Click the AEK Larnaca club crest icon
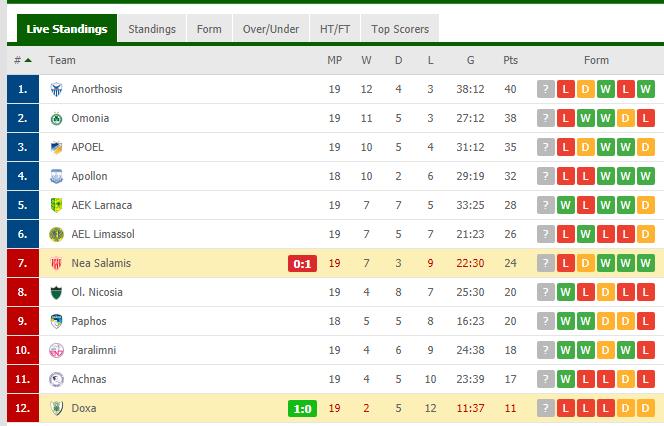 pos(56,205)
